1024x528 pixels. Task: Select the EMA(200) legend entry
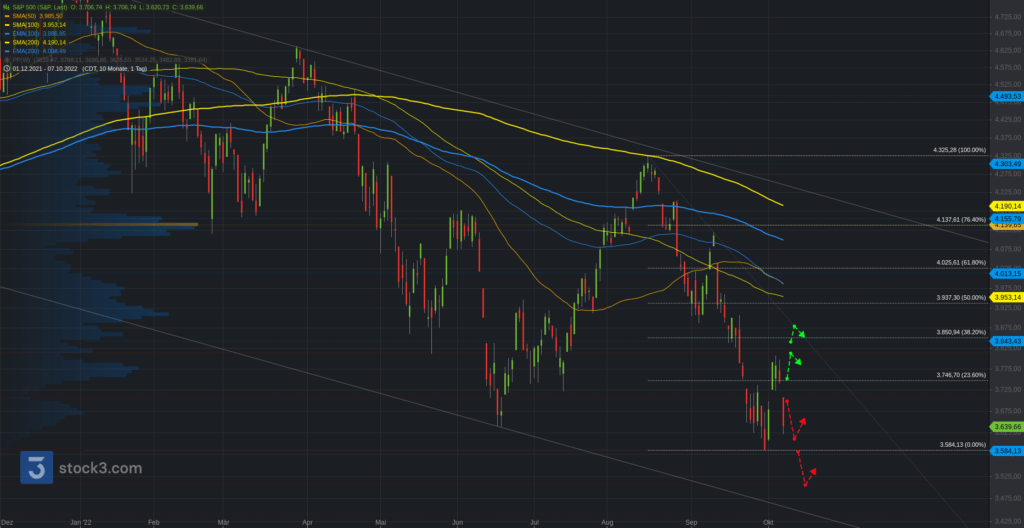[x=39, y=51]
